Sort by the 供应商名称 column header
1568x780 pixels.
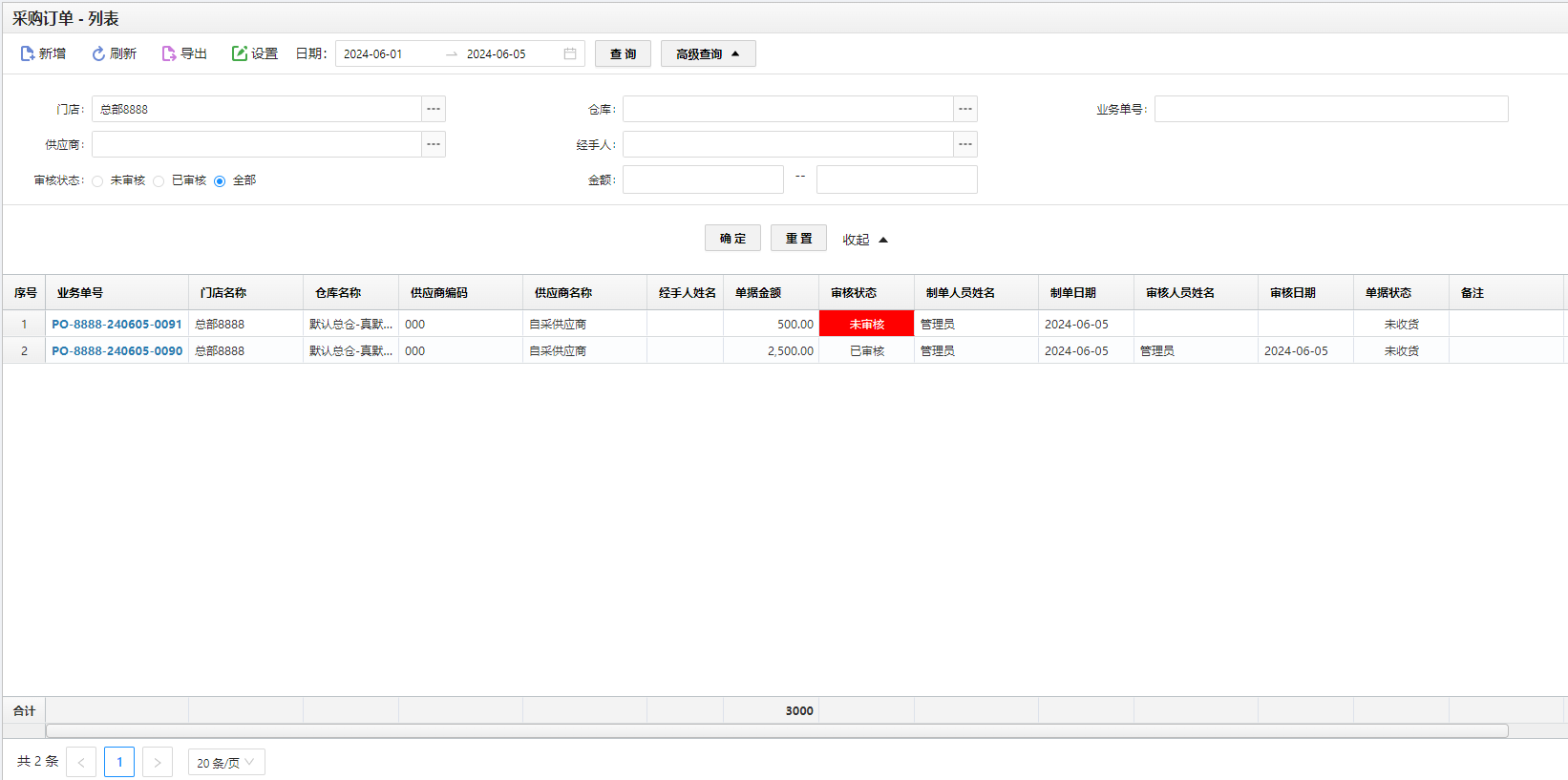tap(585, 292)
